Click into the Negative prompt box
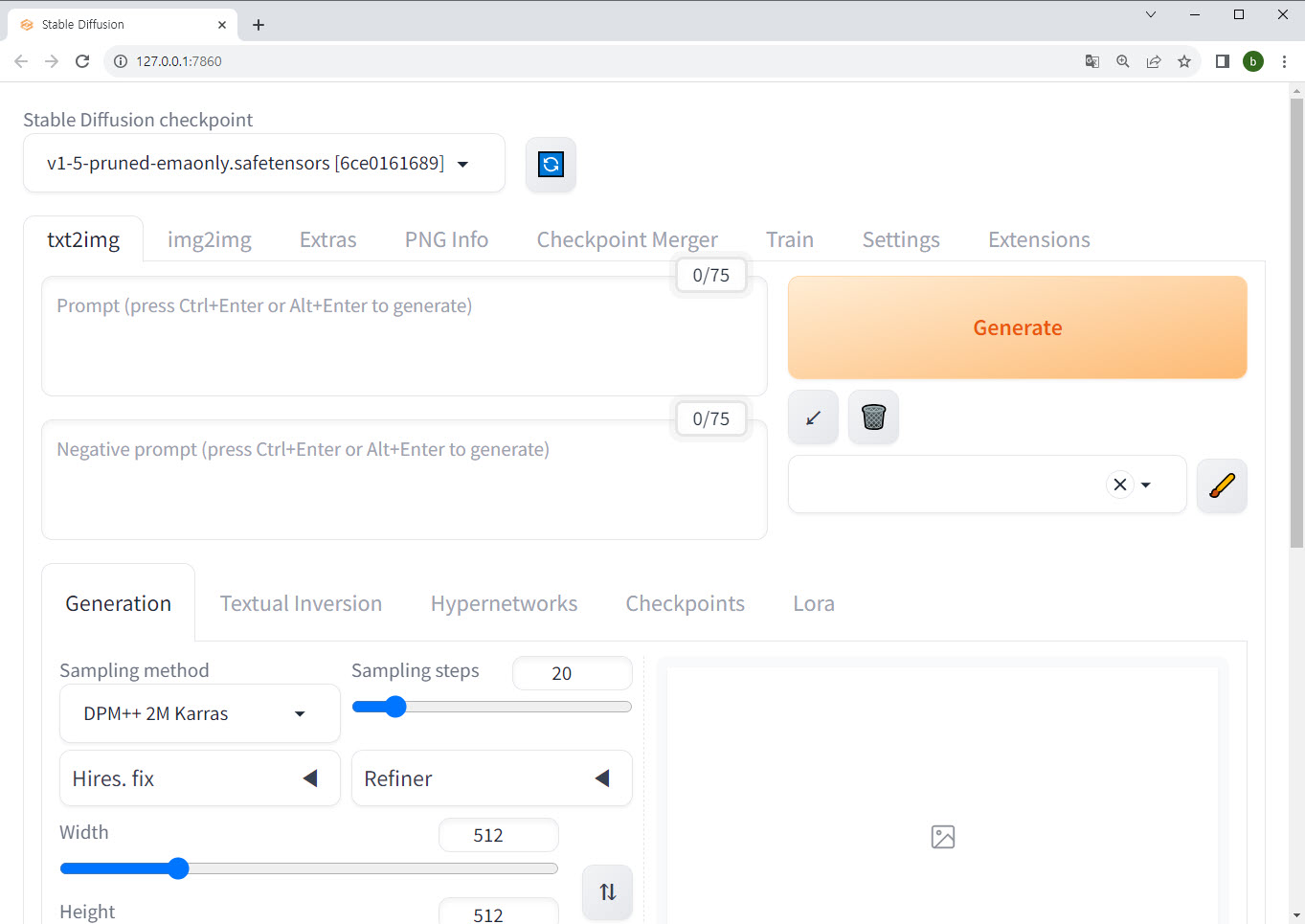Viewport: 1305px width, 924px height. pyautogui.click(x=404, y=480)
